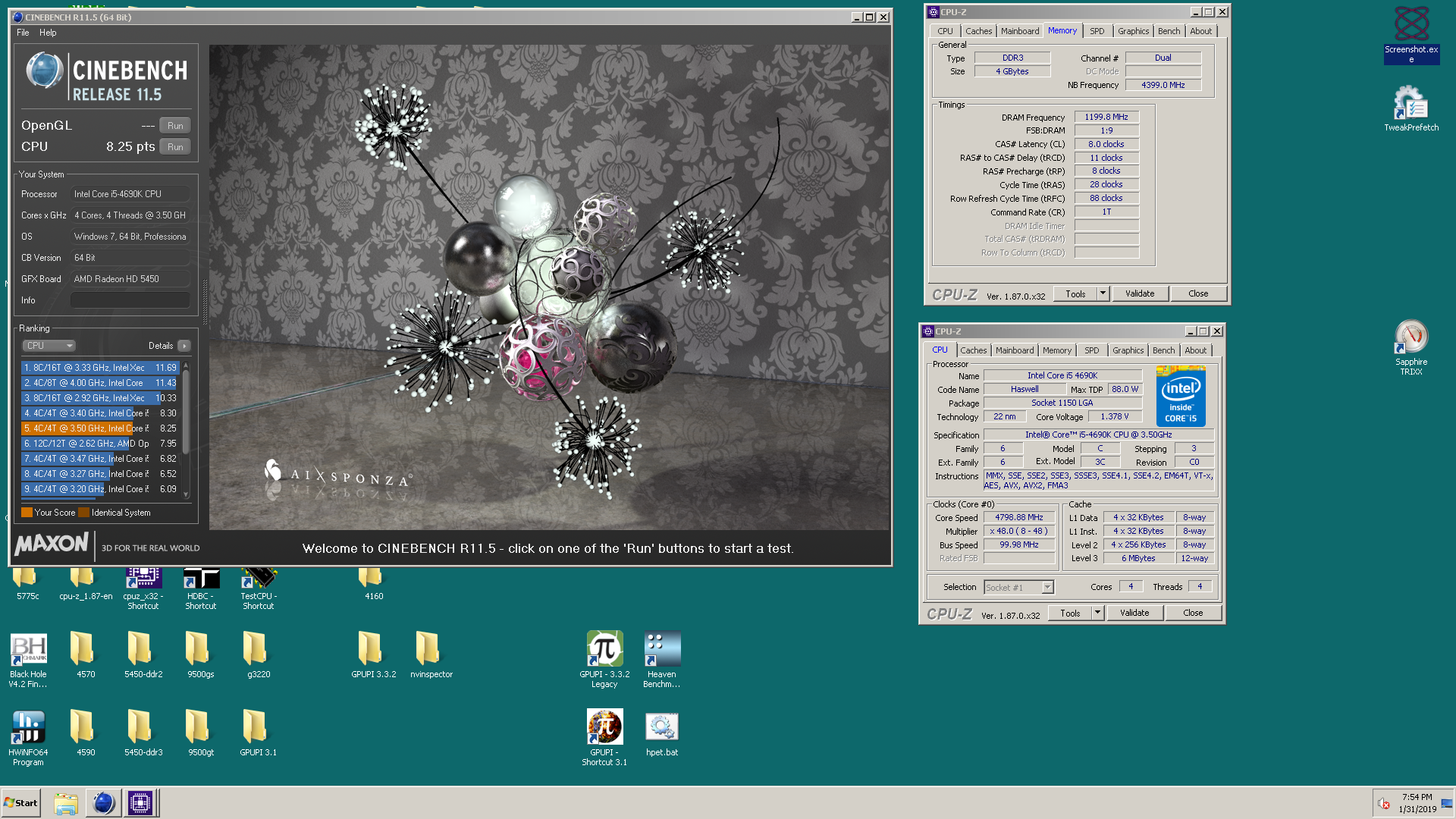Open Tools dropdown arrow in lower CPU-Z
1456x819 pixels.
[1098, 613]
